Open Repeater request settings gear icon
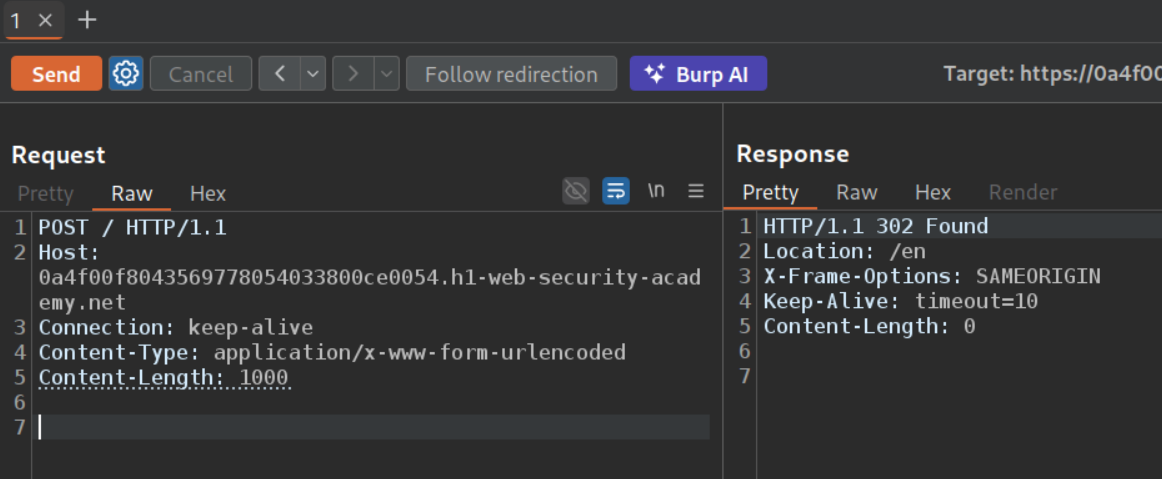The image size is (1162, 479). (x=125, y=74)
